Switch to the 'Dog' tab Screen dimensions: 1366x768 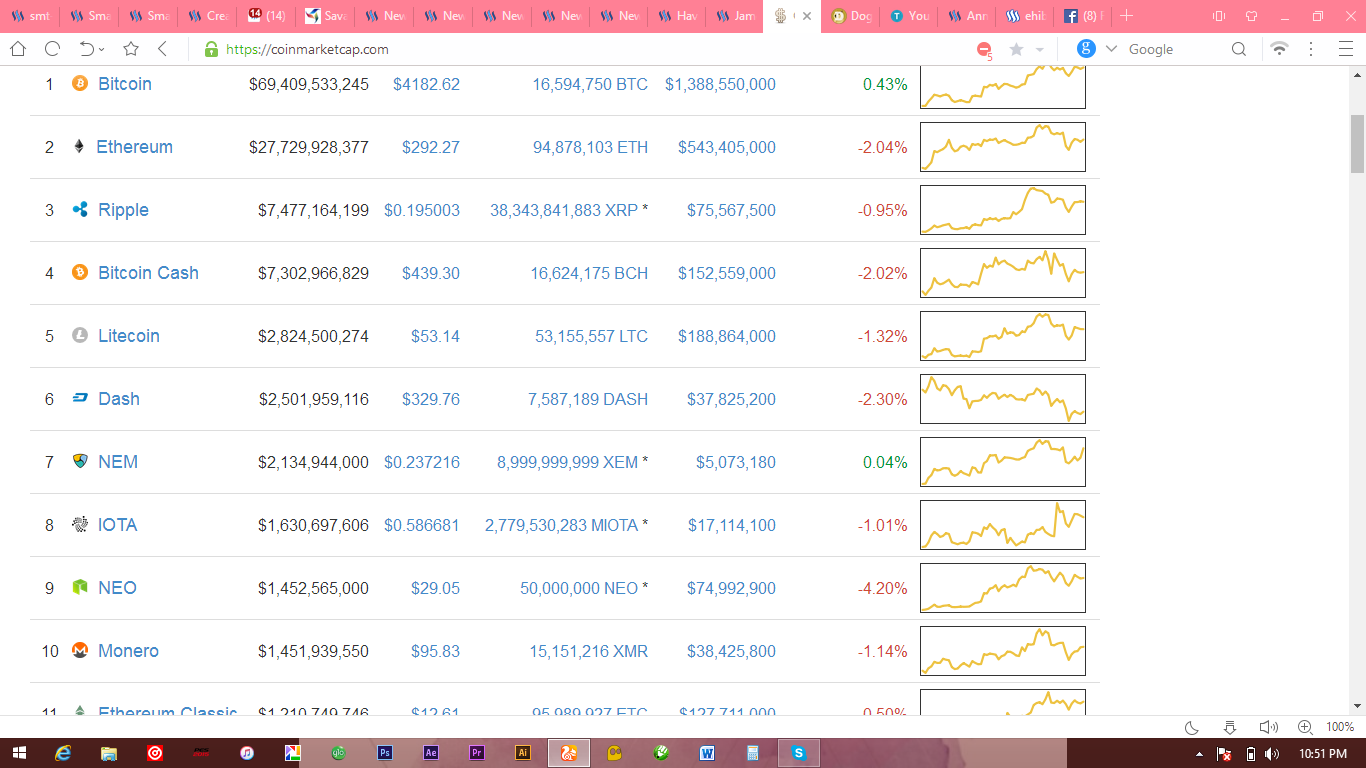click(850, 16)
